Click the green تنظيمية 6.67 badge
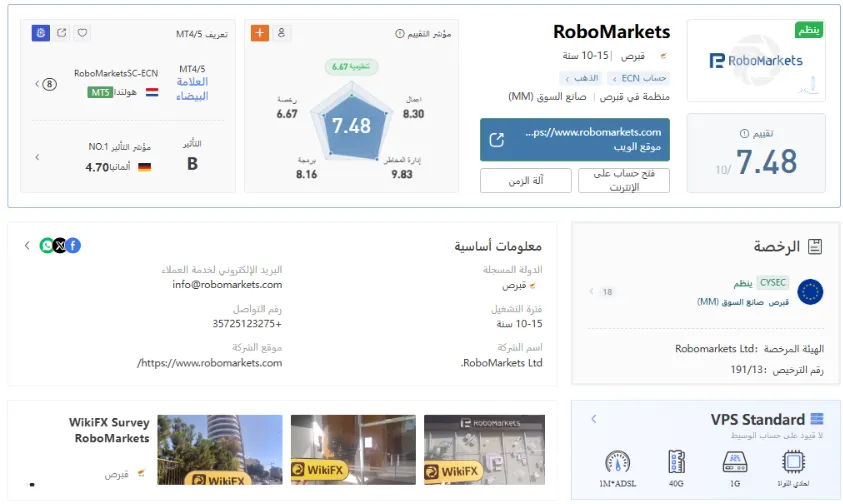The width and height of the screenshot is (843, 504). (x=351, y=67)
